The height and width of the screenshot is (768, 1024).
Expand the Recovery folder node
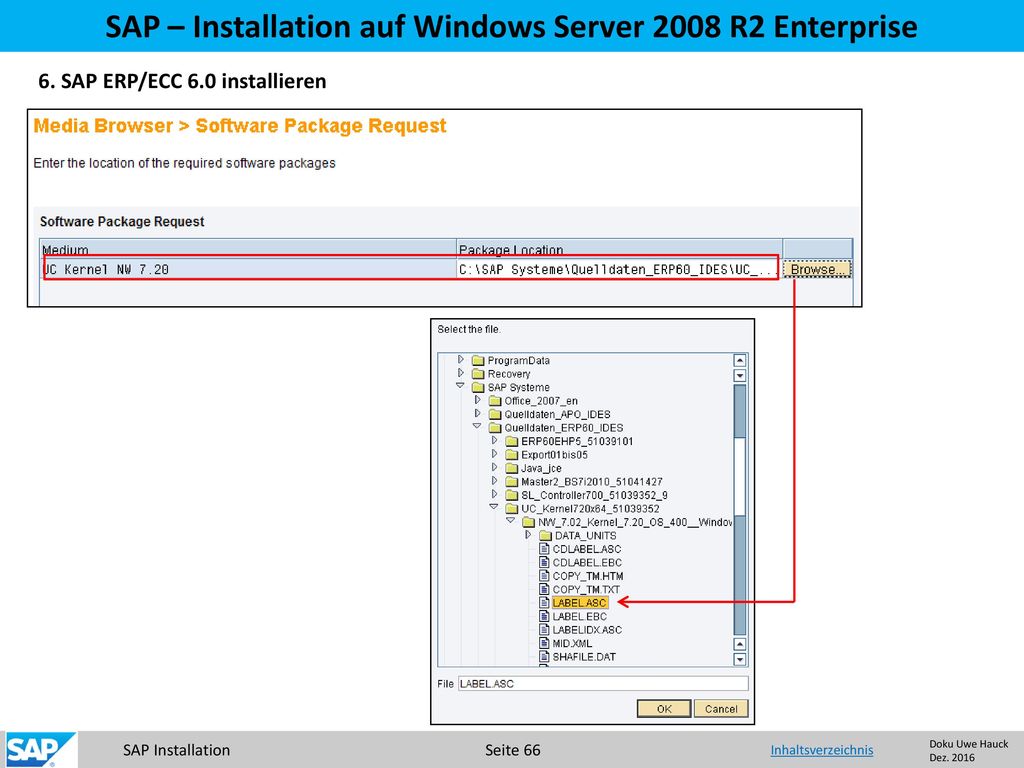point(460,373)
